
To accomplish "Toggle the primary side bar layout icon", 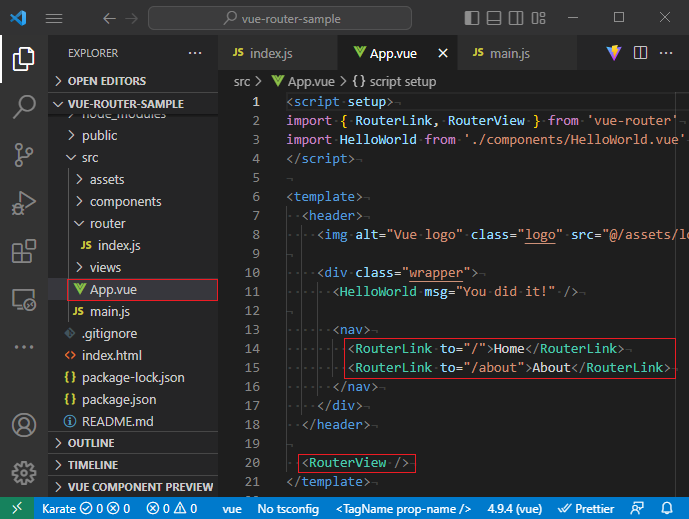I will click(471, 18).
